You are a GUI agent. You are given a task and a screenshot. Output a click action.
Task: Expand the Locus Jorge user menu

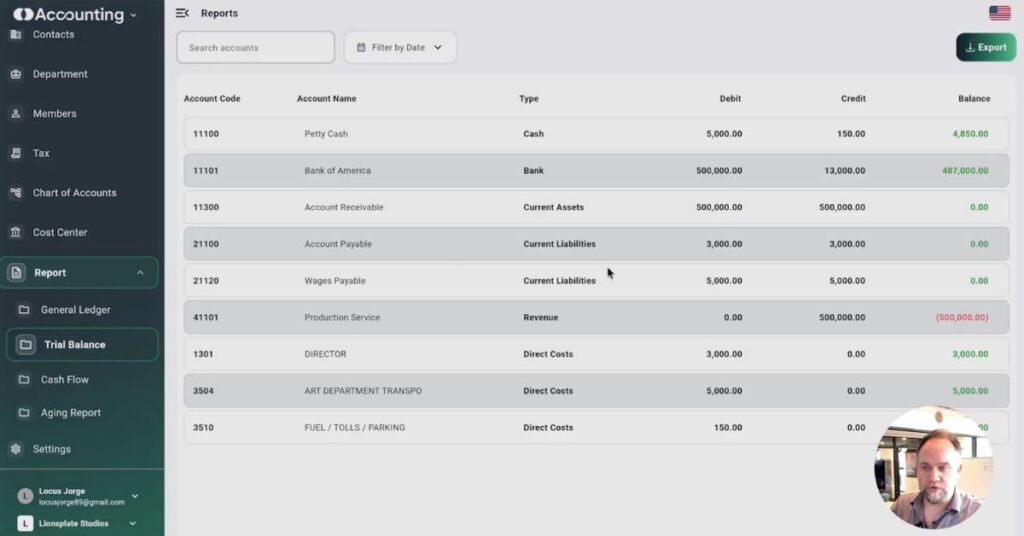click(x=135, y=496)
